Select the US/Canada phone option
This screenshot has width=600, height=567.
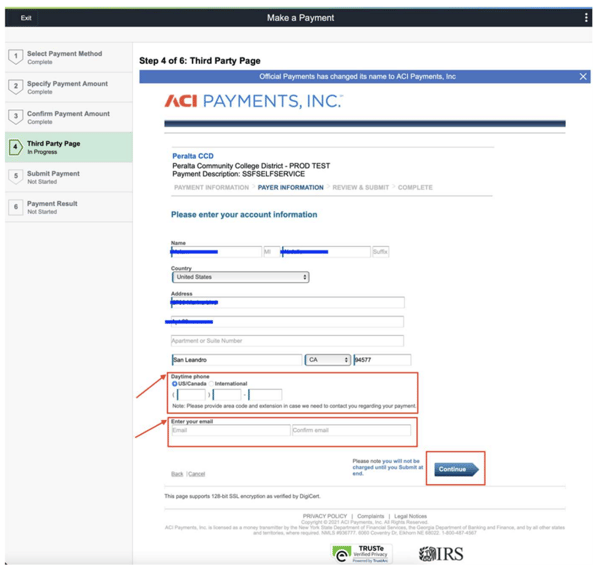pos(174,384)
